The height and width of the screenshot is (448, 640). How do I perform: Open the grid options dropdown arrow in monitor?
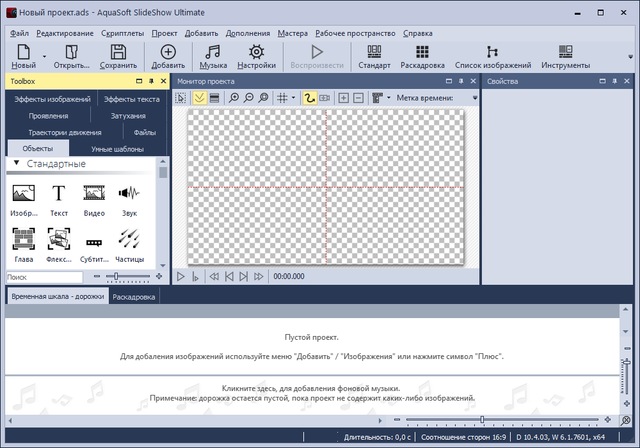point(295,98)
